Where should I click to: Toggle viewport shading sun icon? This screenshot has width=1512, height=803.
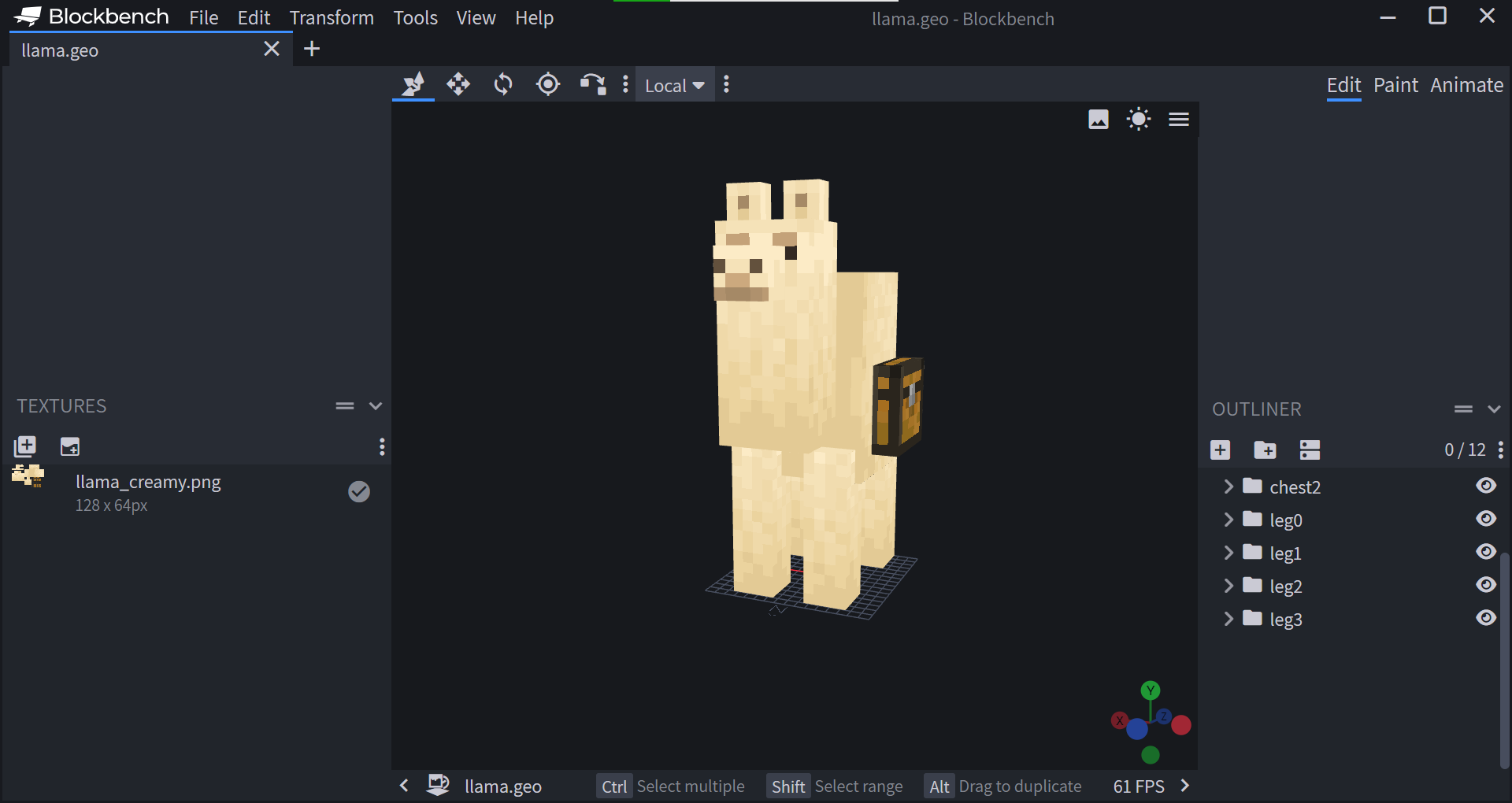tap(1139, 120)
